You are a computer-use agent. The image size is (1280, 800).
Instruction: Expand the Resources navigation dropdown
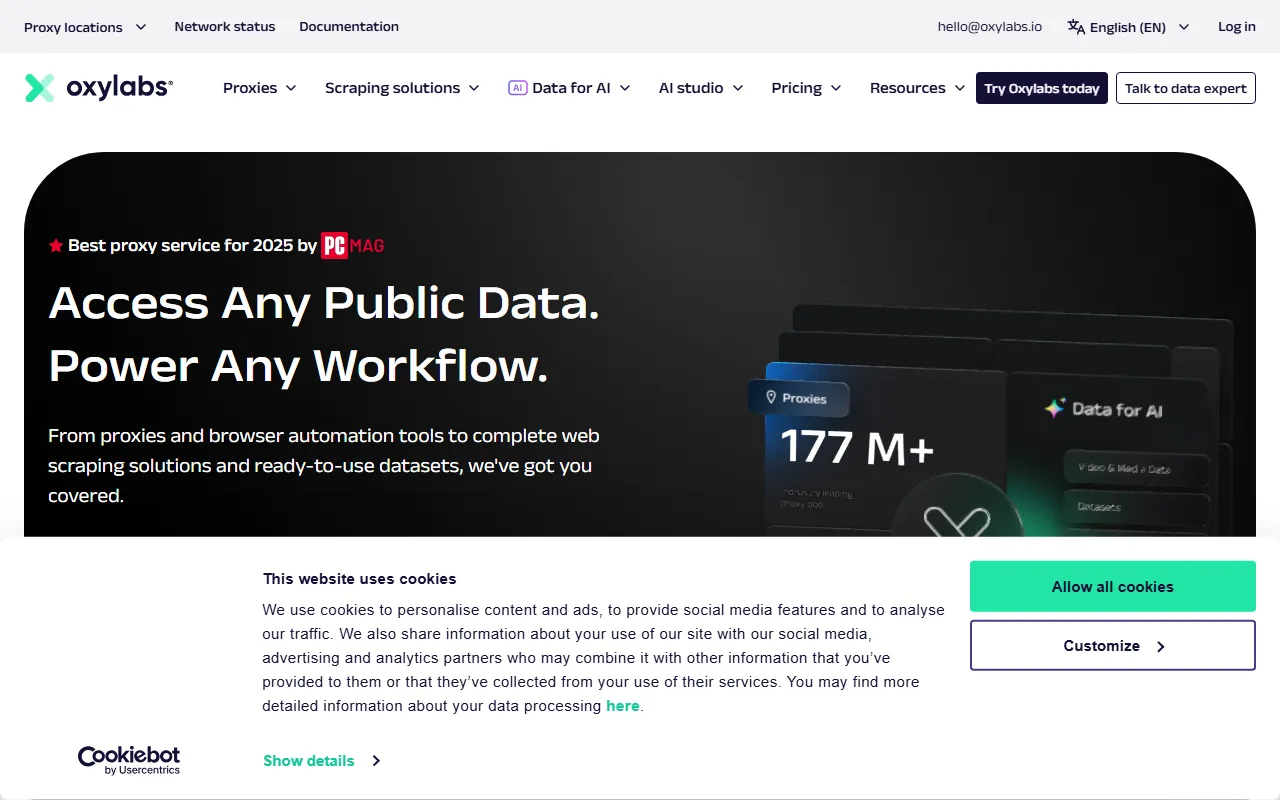tap(916, 88)
